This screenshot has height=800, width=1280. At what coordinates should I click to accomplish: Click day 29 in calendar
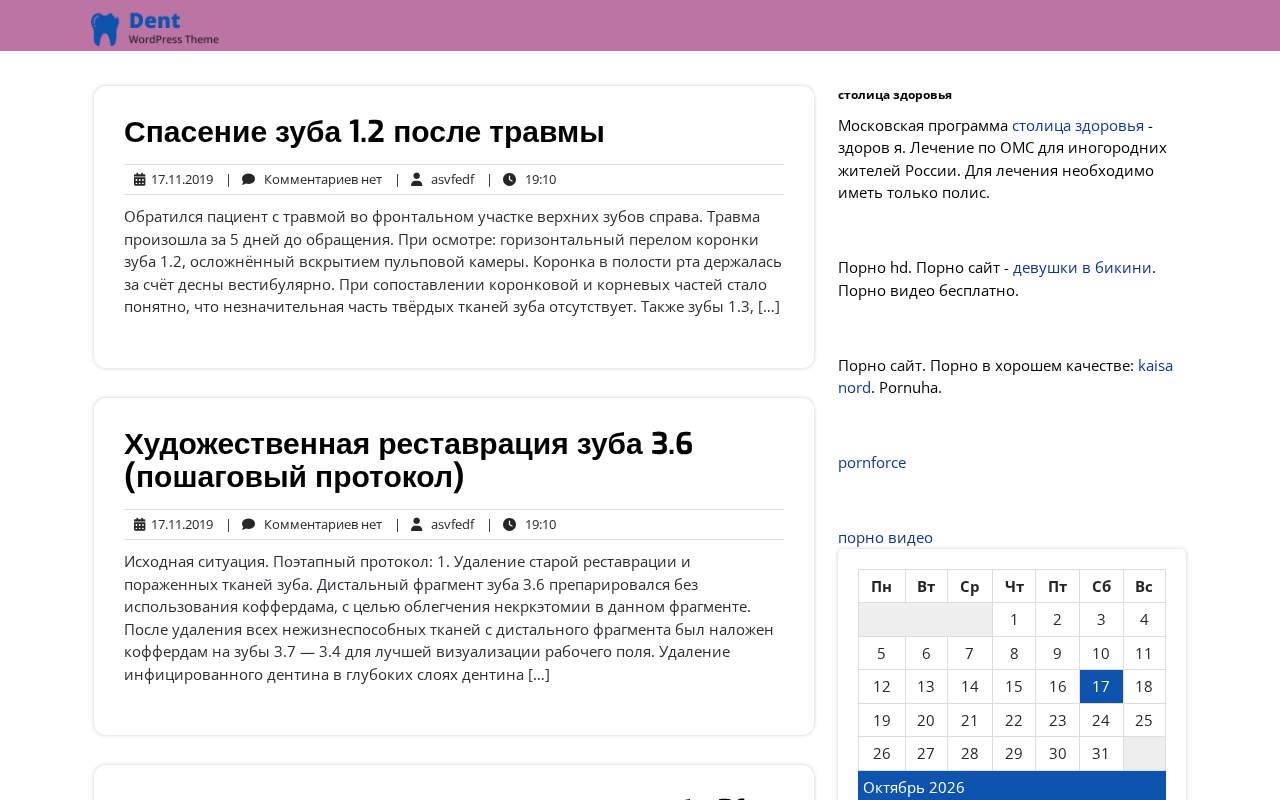(x=1014, y=754)
